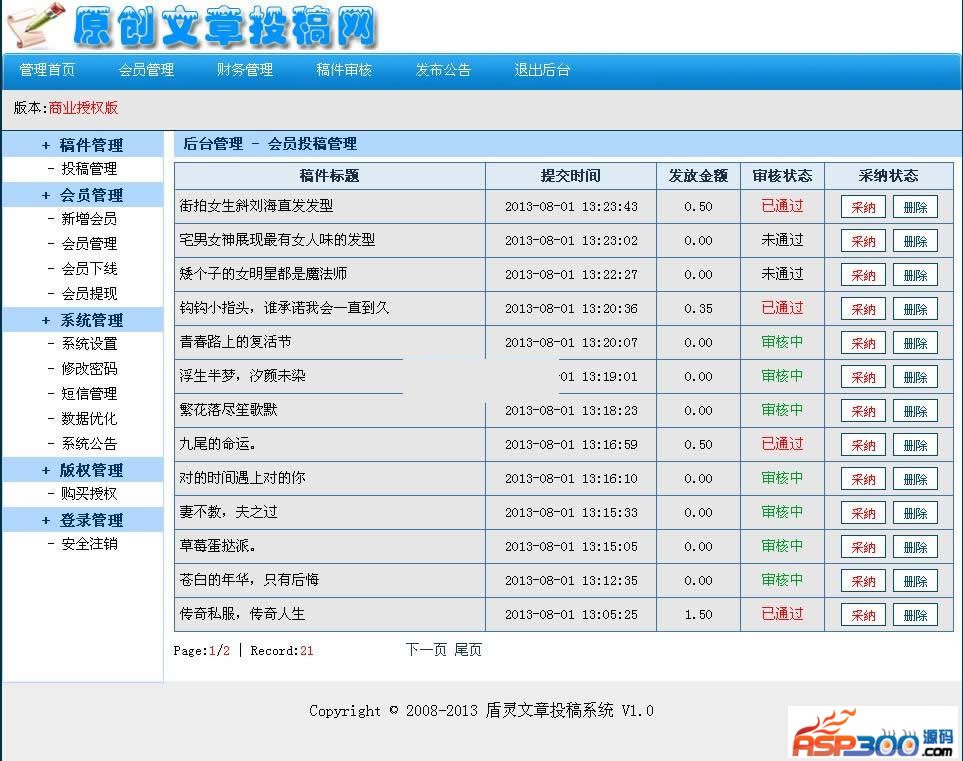This screenshot has height=761, width=963.
Task: Go to 修改密码 sidebar link
Action: click(x=89, y=369)
